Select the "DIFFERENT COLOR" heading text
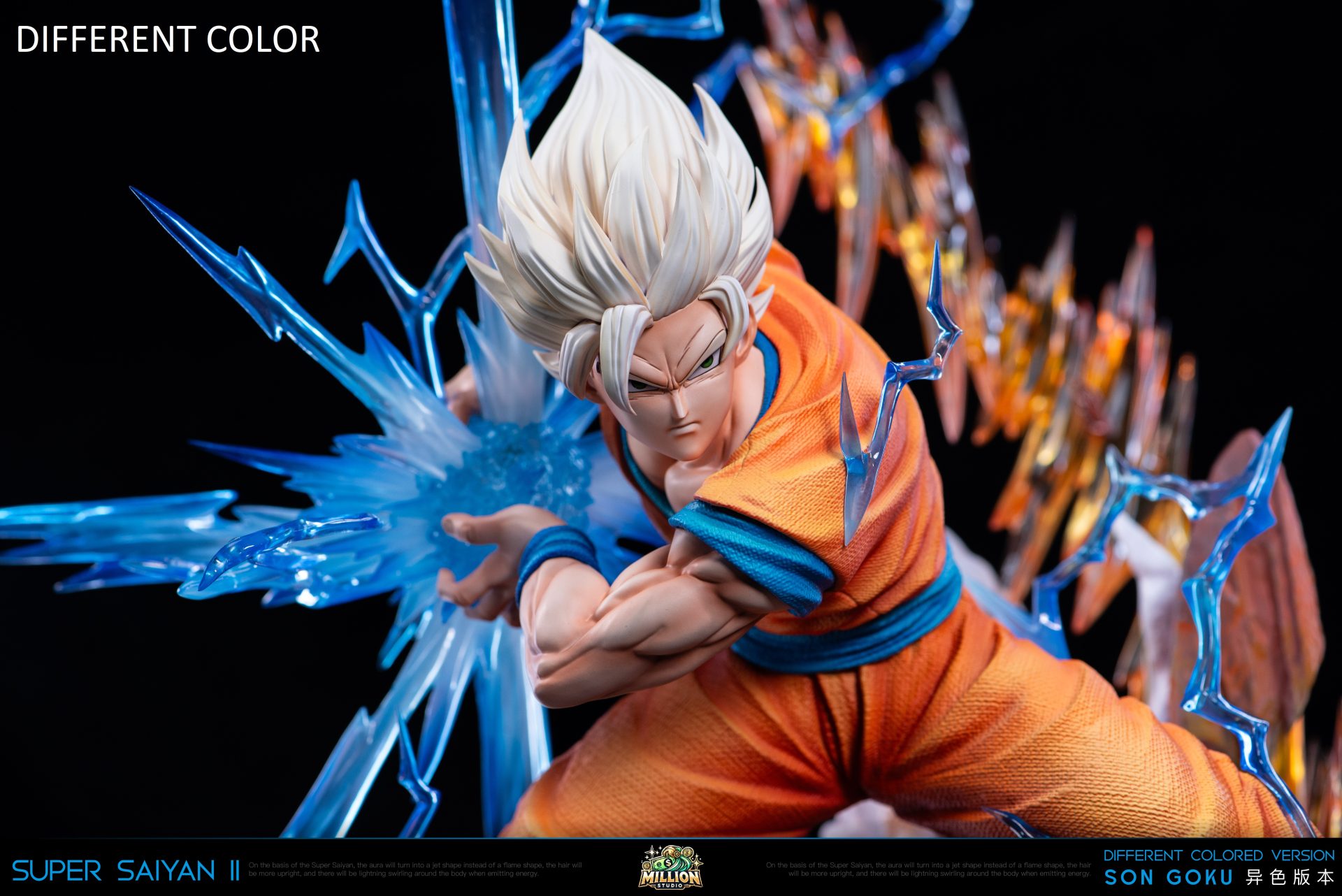The image size is (1342, 896). pyautogui.click(x=168, y=39)
